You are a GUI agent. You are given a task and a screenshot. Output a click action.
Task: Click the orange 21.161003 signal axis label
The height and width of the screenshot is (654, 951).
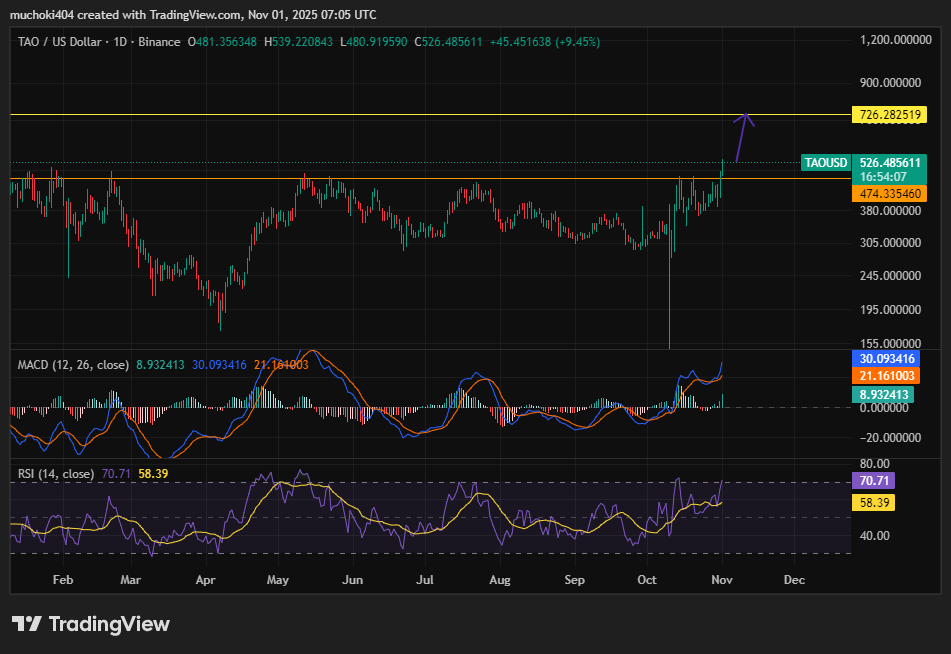[889, 376]
